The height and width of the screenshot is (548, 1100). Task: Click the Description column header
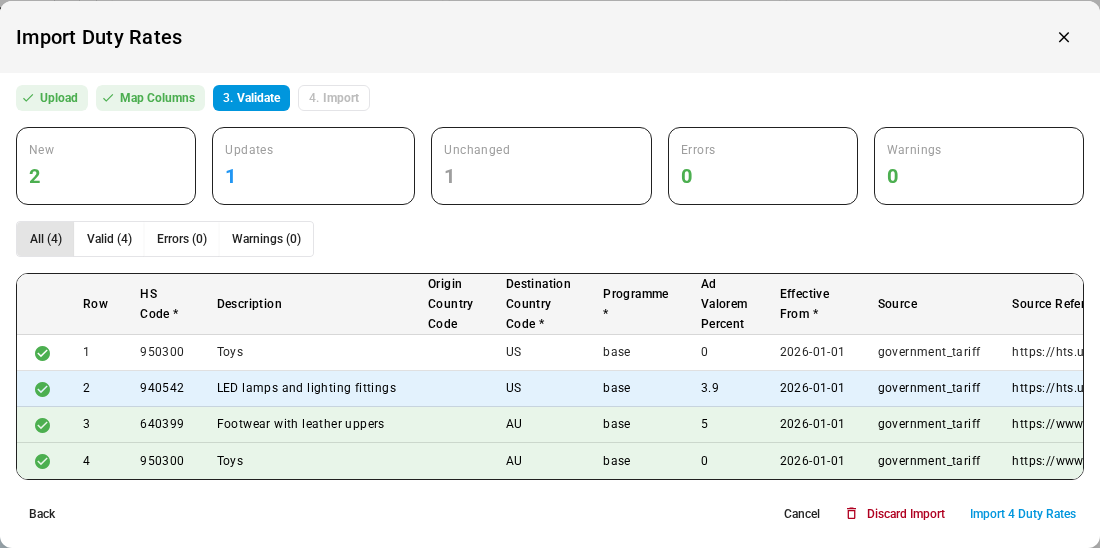click(249, 304)
